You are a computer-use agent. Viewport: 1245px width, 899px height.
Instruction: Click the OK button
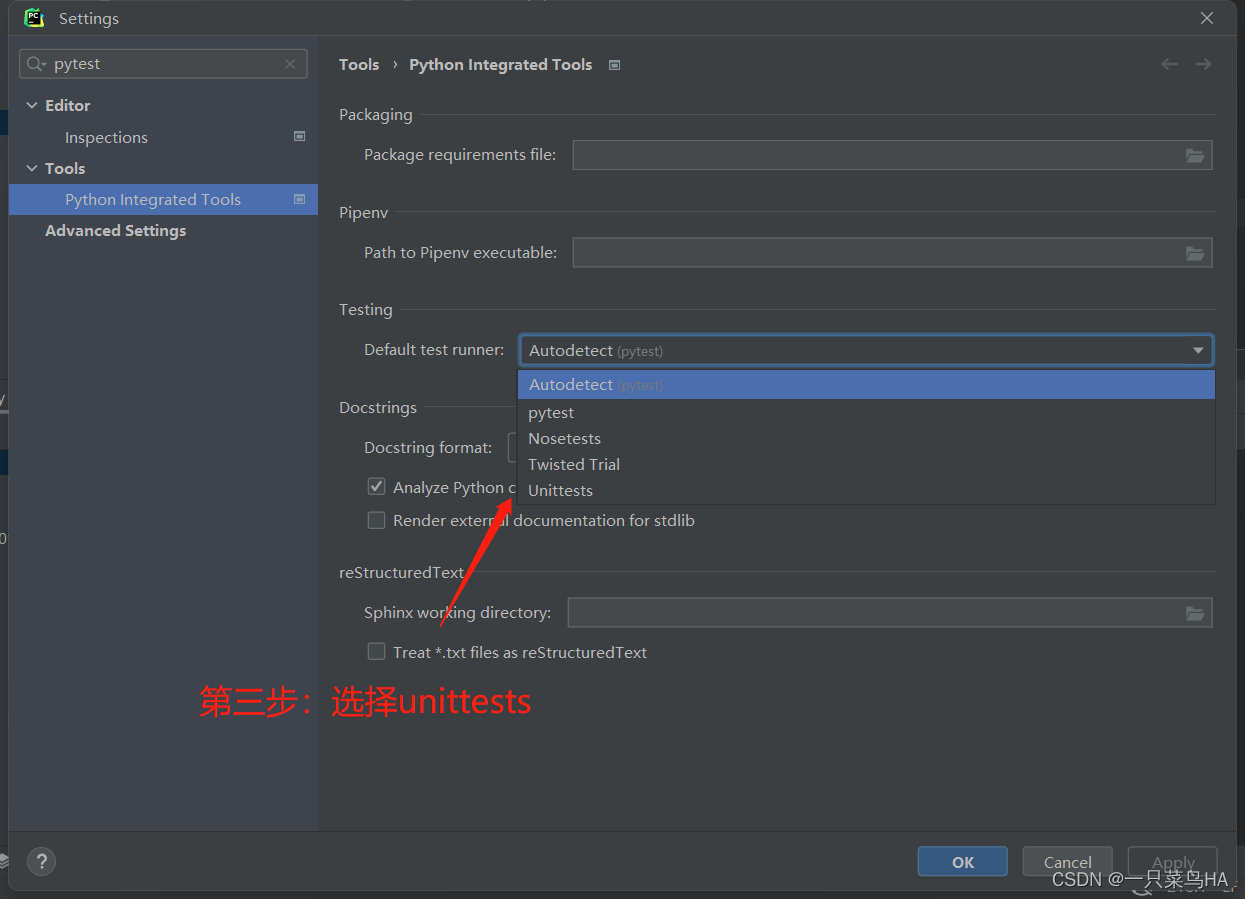click(x=962, y=861)
